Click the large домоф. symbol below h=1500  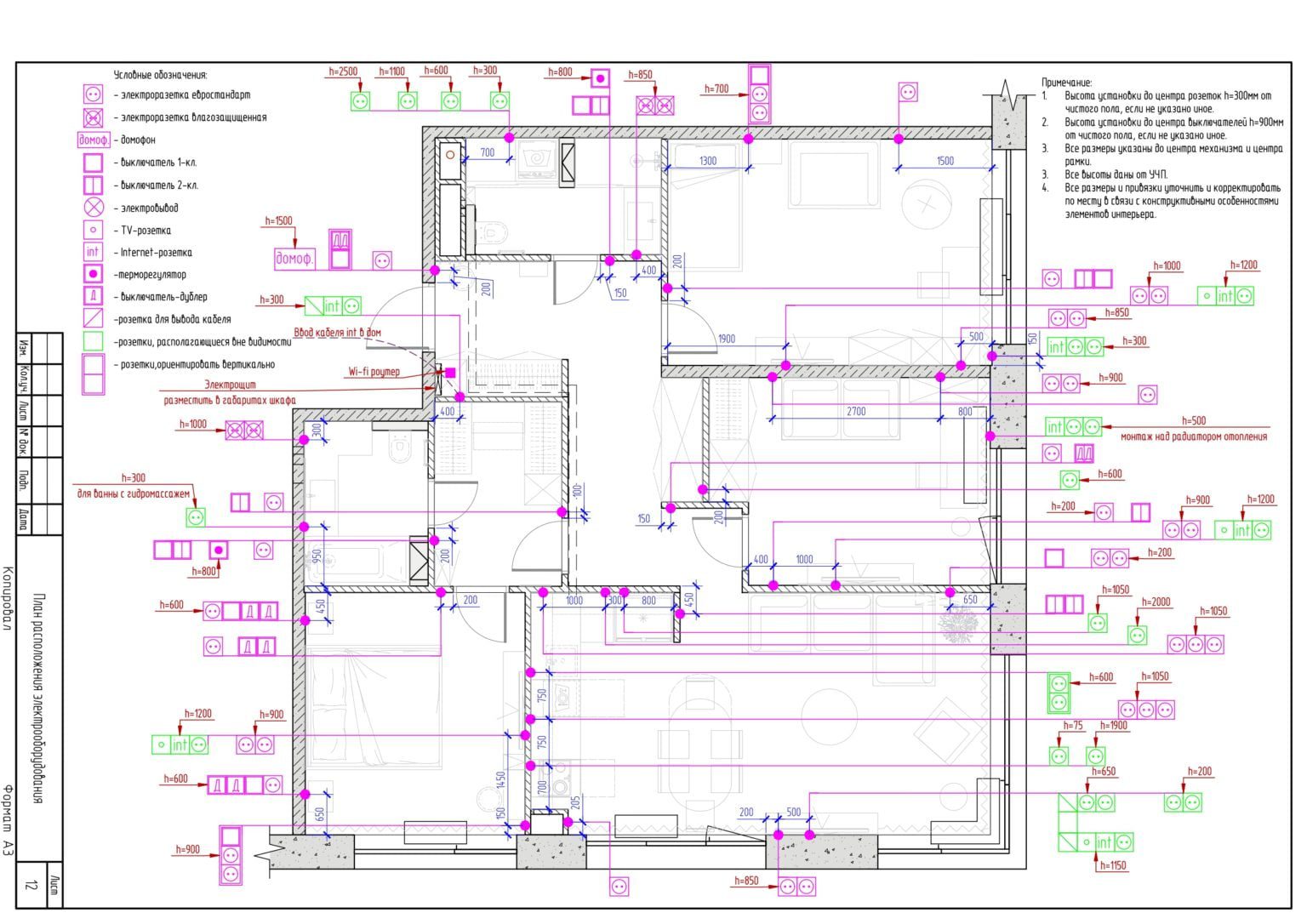coord(294,259)
